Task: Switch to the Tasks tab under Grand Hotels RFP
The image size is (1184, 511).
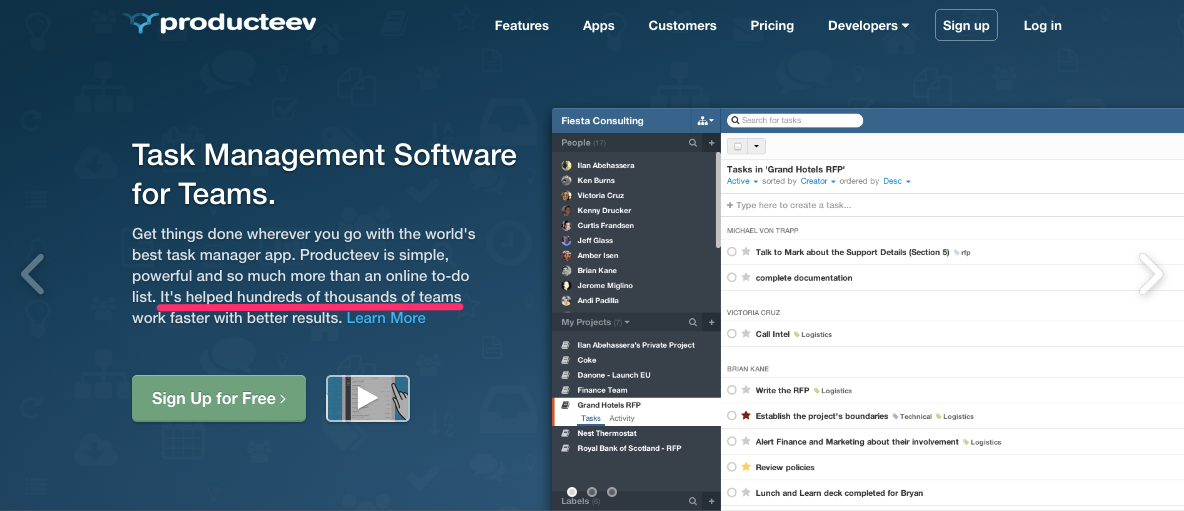Action: pyautogui.click(x=591, y=419)
